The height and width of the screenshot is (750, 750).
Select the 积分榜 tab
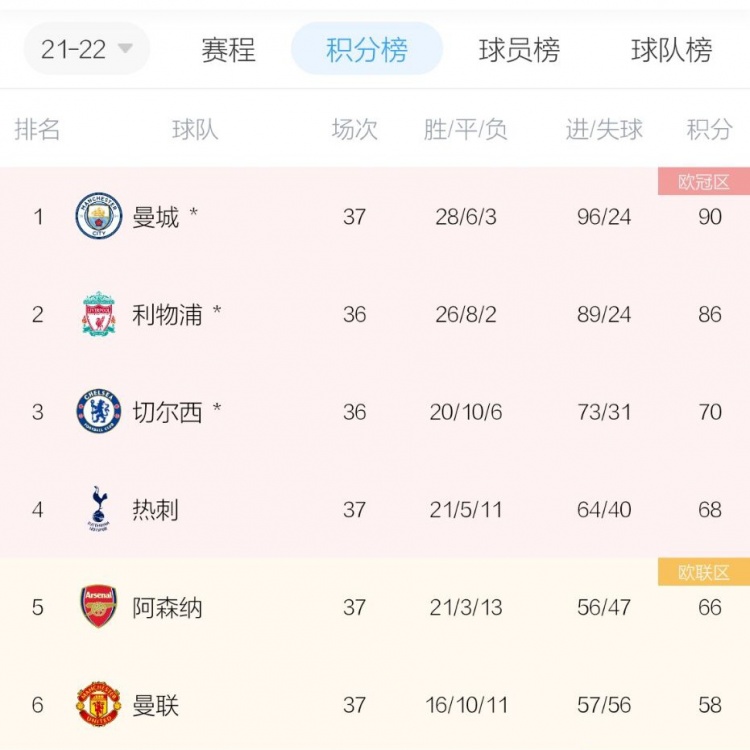(x=367, y=49)
